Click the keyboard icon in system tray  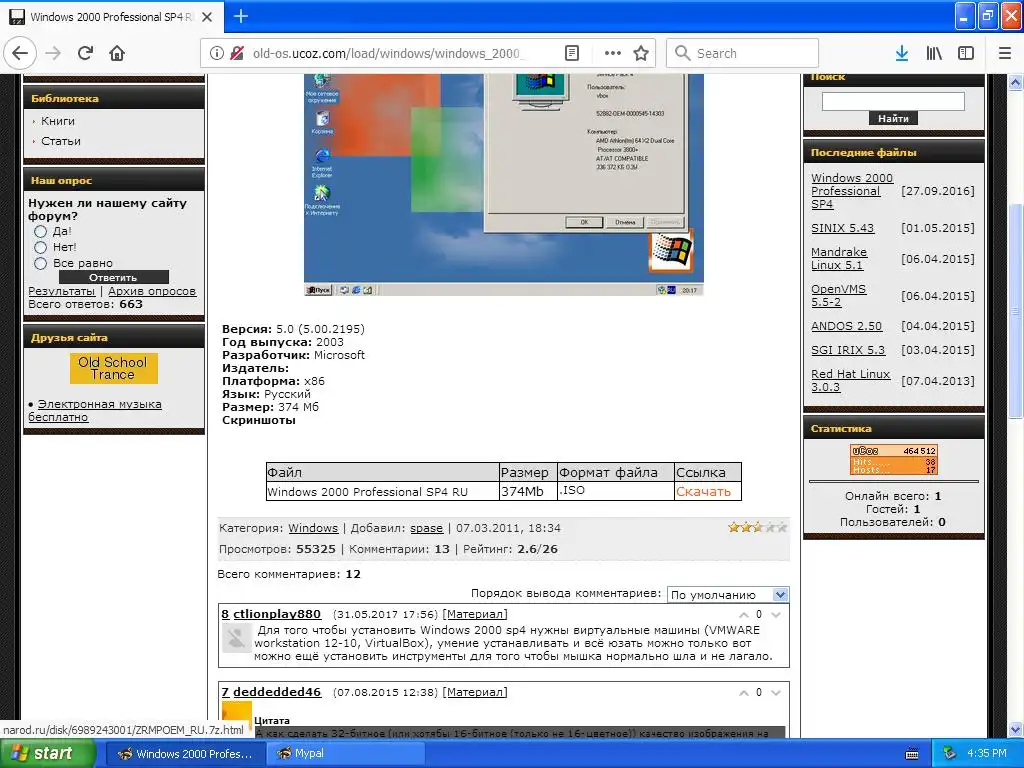[912, 754]
